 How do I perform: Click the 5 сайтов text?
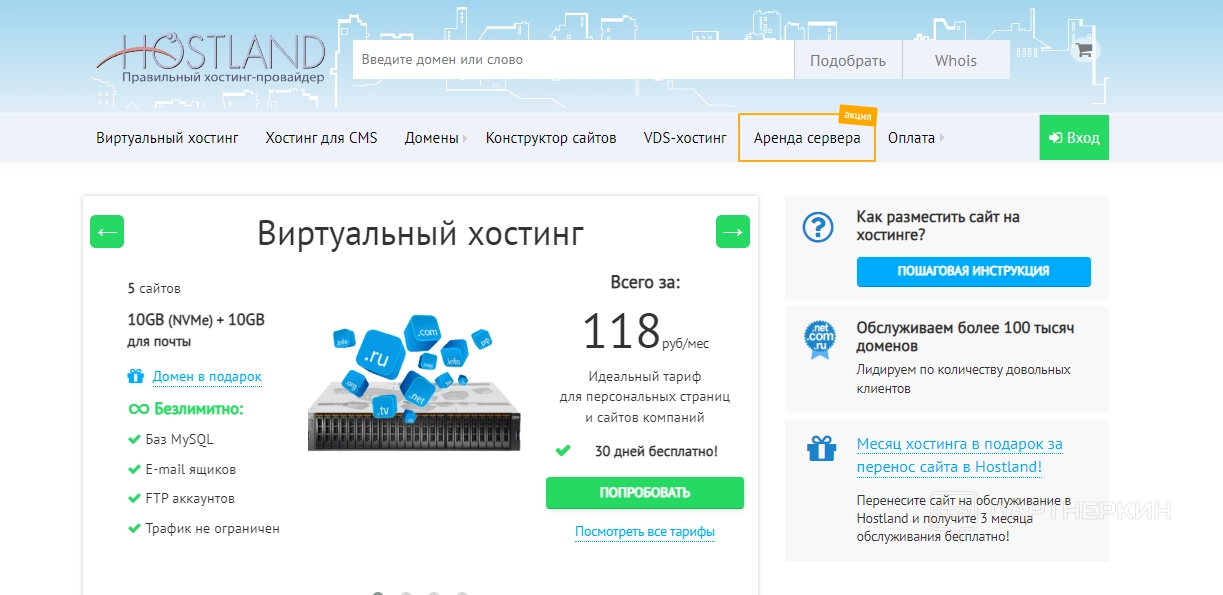pyautogui.click(x=154, y=289)
